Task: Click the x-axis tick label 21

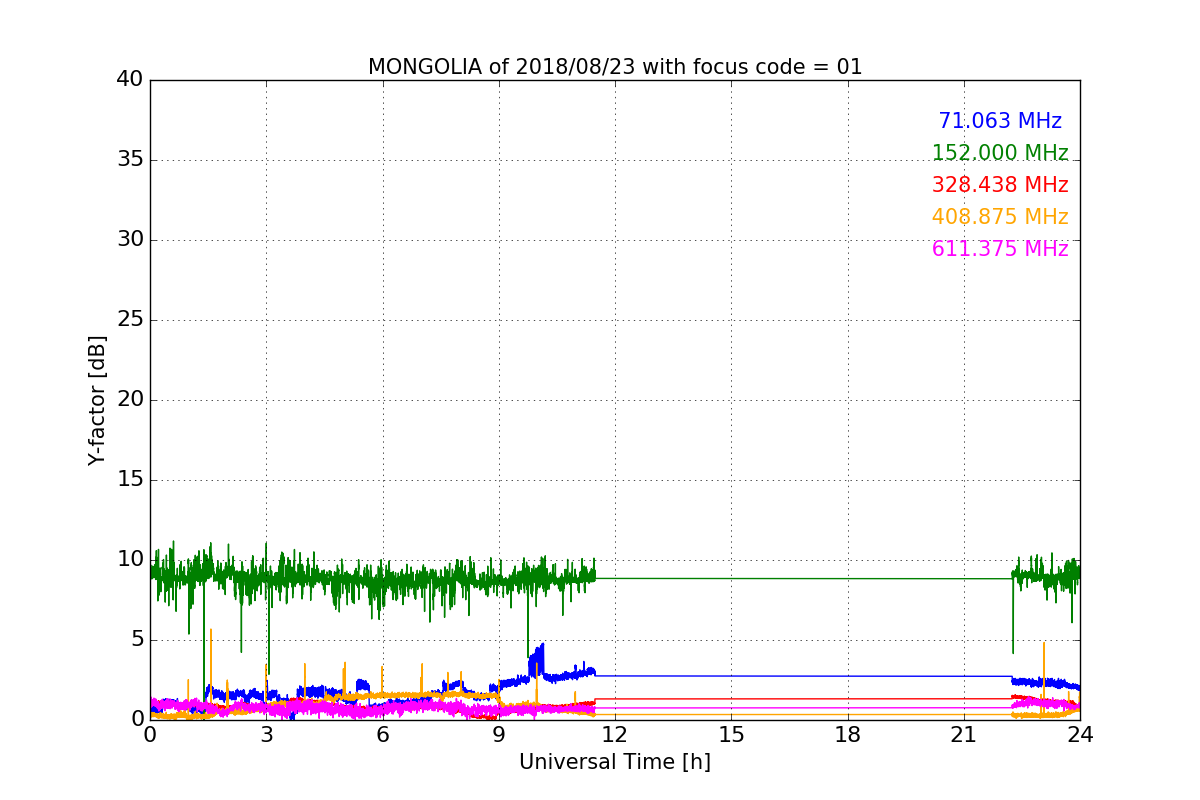Action: [x=964, y=734]
